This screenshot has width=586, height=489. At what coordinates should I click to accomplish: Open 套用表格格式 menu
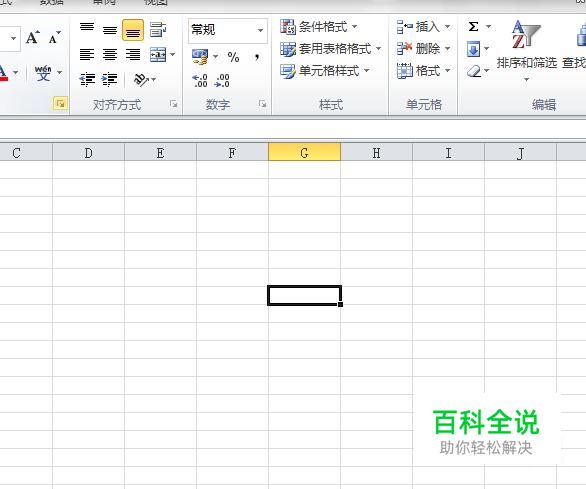[x=331, y=49]
